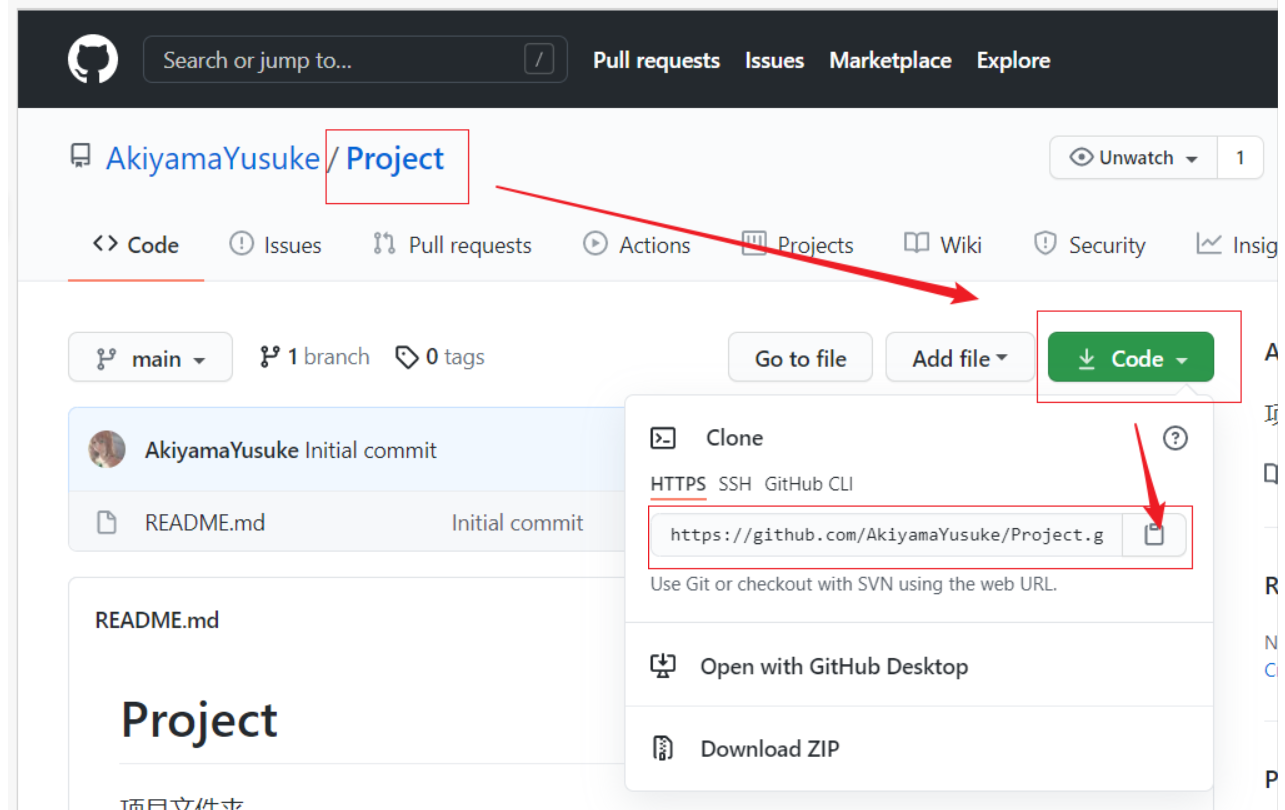The width and height of the screenshot is (1285, 810).
Task: Click the README.md heading of readme box
Action: (157, 620)
